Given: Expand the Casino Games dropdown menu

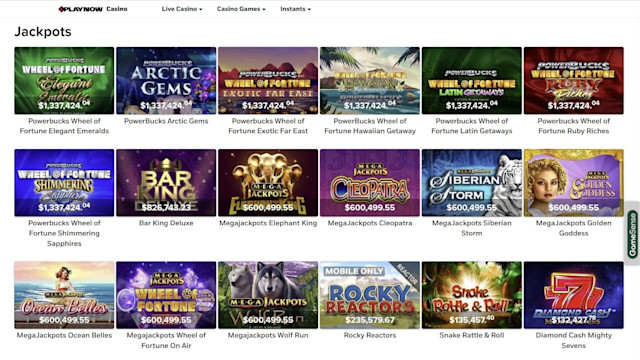Looking at the screenshot, I should coord(241,9).
